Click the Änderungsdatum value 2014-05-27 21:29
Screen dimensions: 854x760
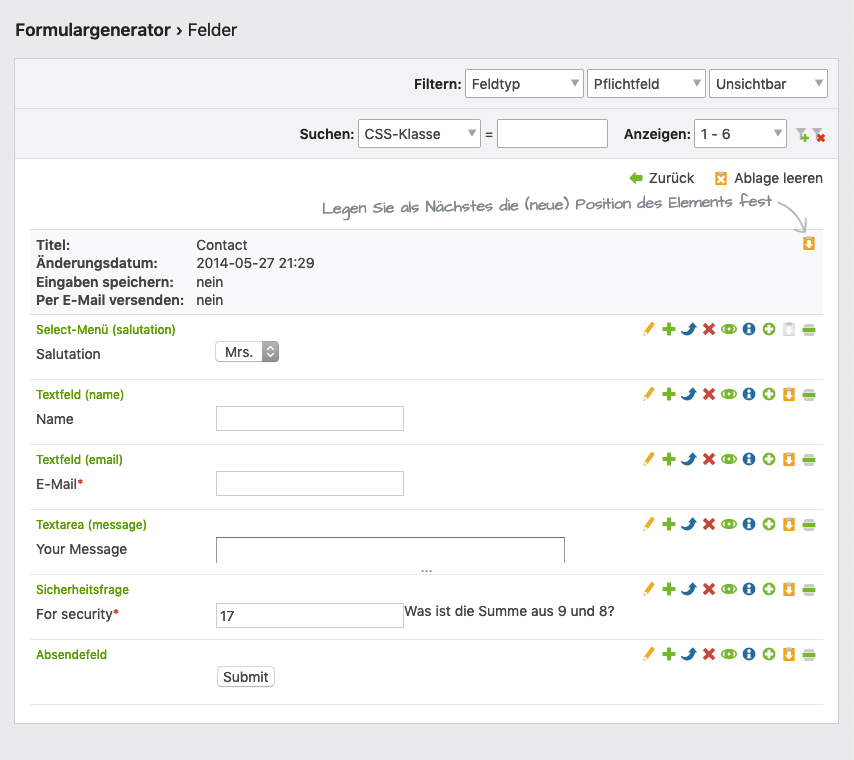click(x=255, y=263)
